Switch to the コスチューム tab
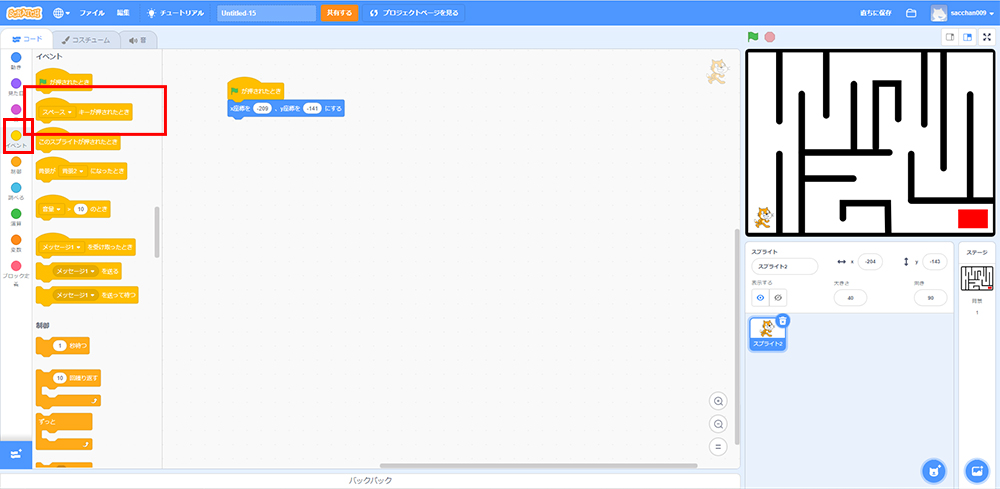Viewport: 1000px width, 489px height. pos(86,40)
